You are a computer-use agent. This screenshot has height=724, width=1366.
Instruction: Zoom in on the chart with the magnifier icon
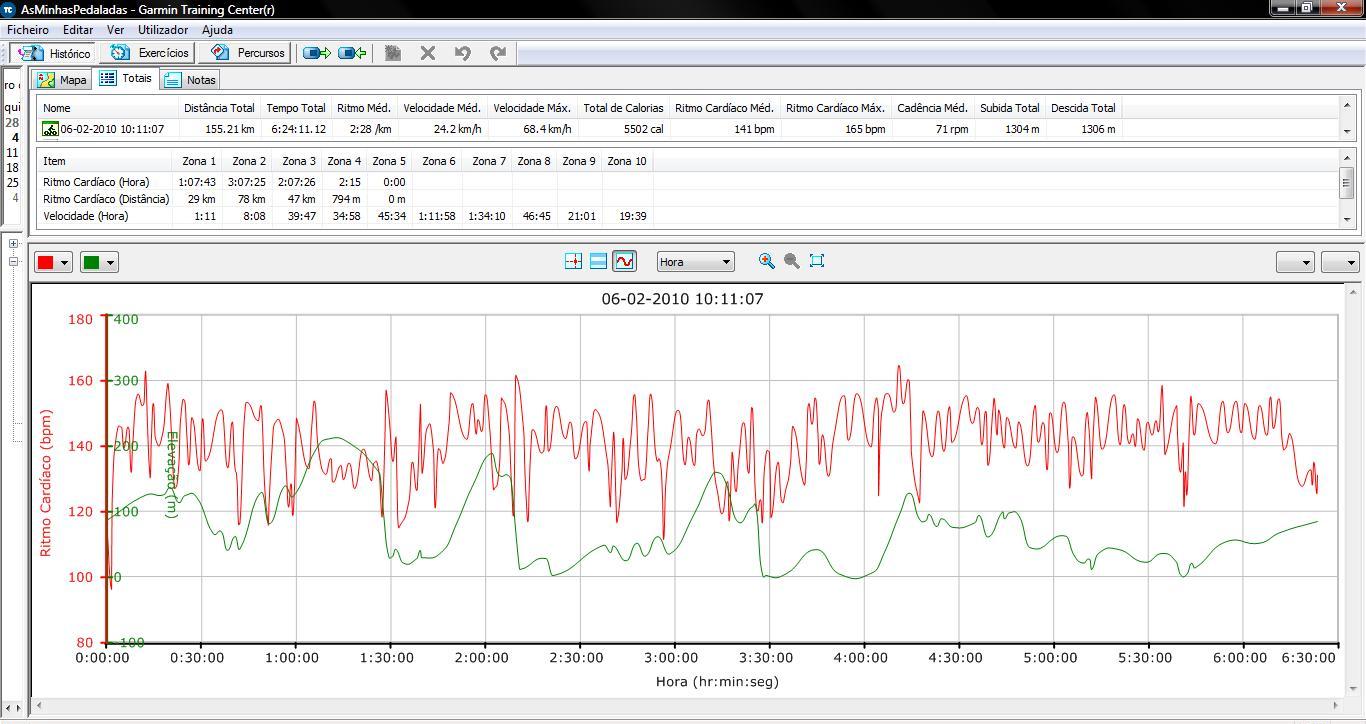(767, 261)
